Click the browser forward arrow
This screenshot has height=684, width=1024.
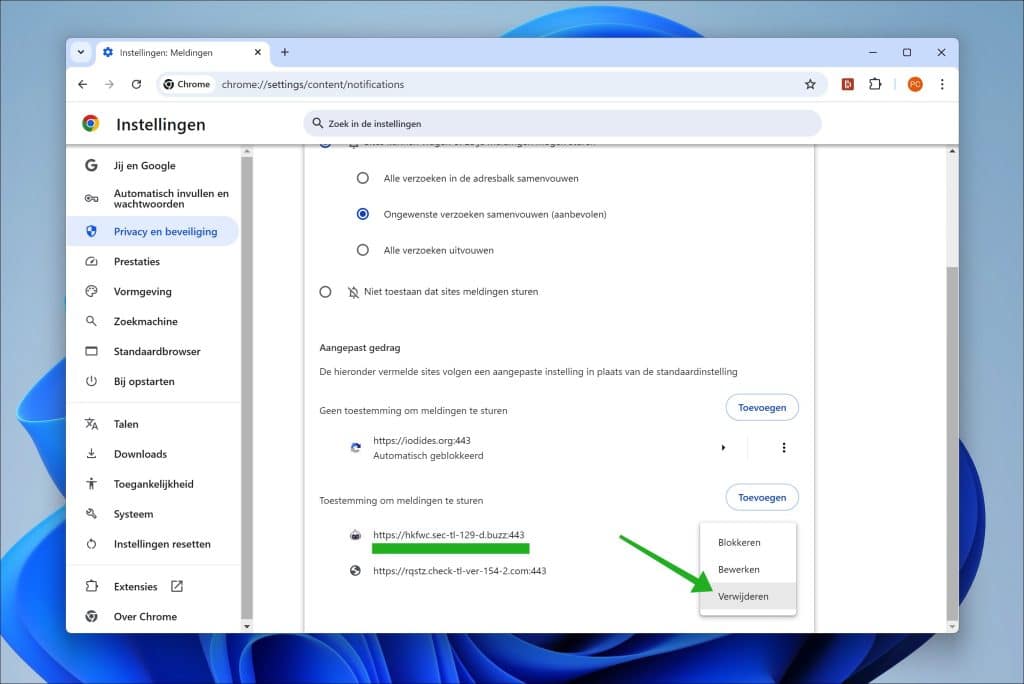(109, 84)
